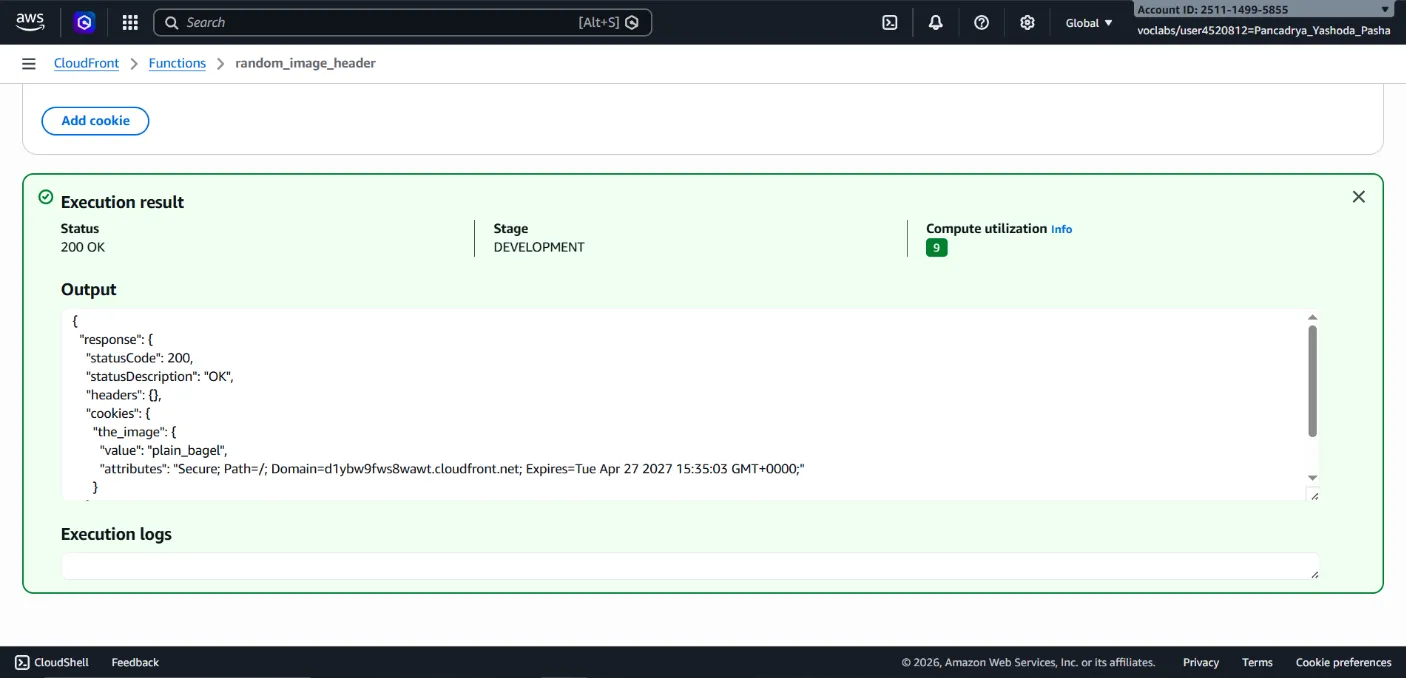Open CloudShell from top bar icon
The height and width of the screenshot is (678, 1406).
(890, 22)
